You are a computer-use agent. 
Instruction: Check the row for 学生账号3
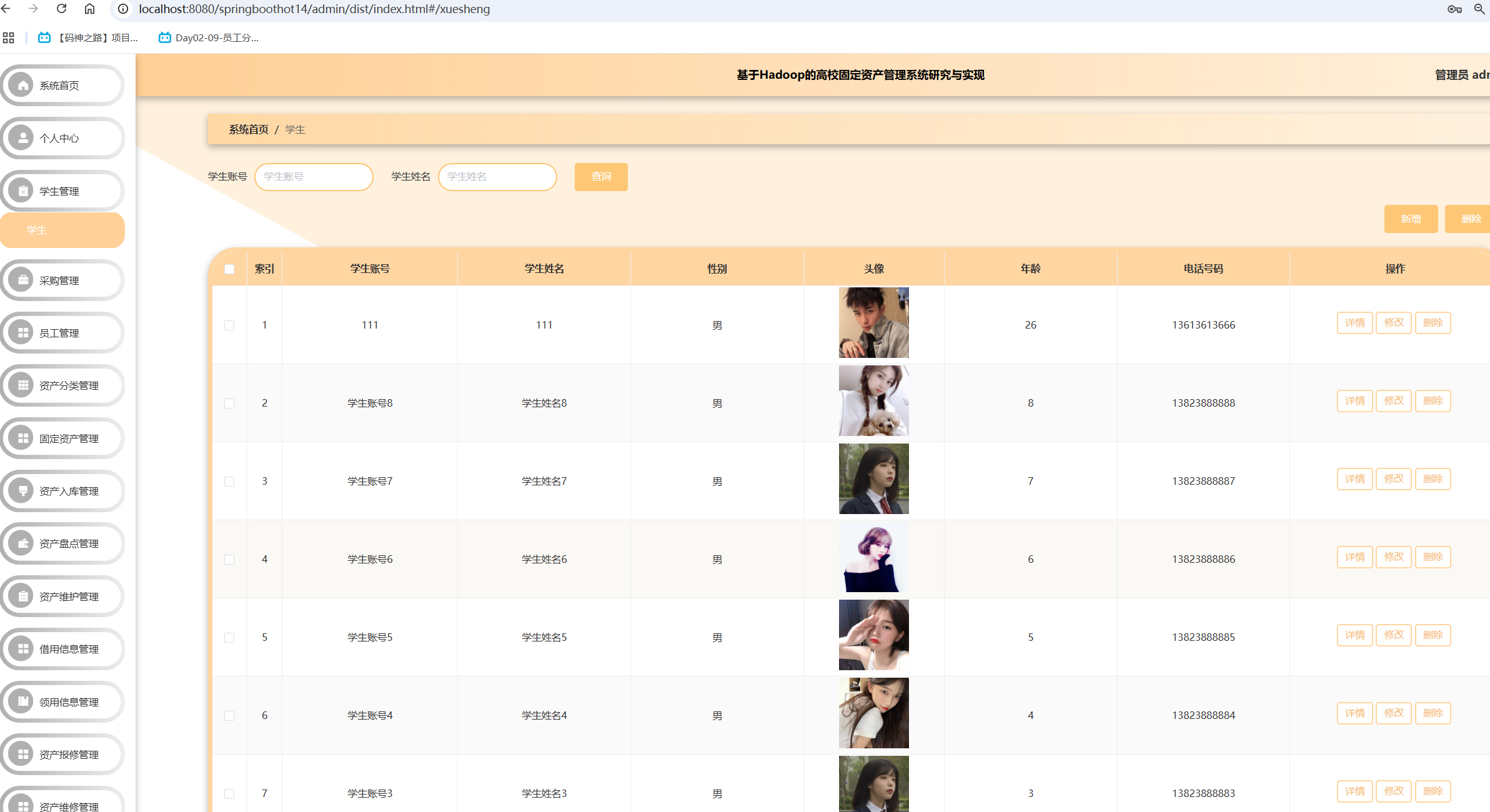point(229,794)
